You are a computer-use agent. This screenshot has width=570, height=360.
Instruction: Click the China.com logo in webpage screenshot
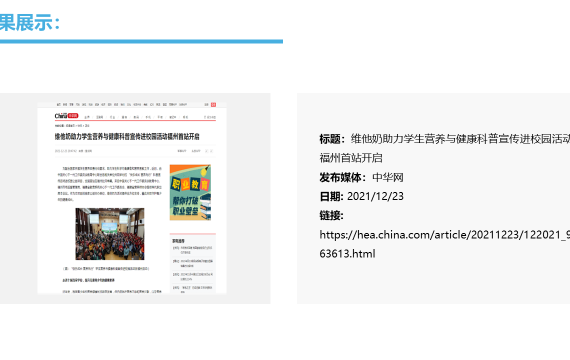[x=66, y=116]
